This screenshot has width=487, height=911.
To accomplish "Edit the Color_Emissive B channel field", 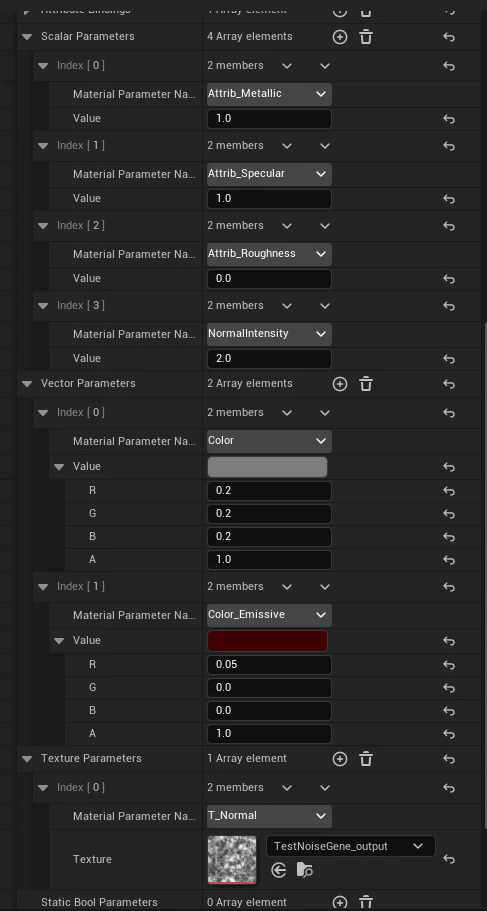I will [269, 711].
